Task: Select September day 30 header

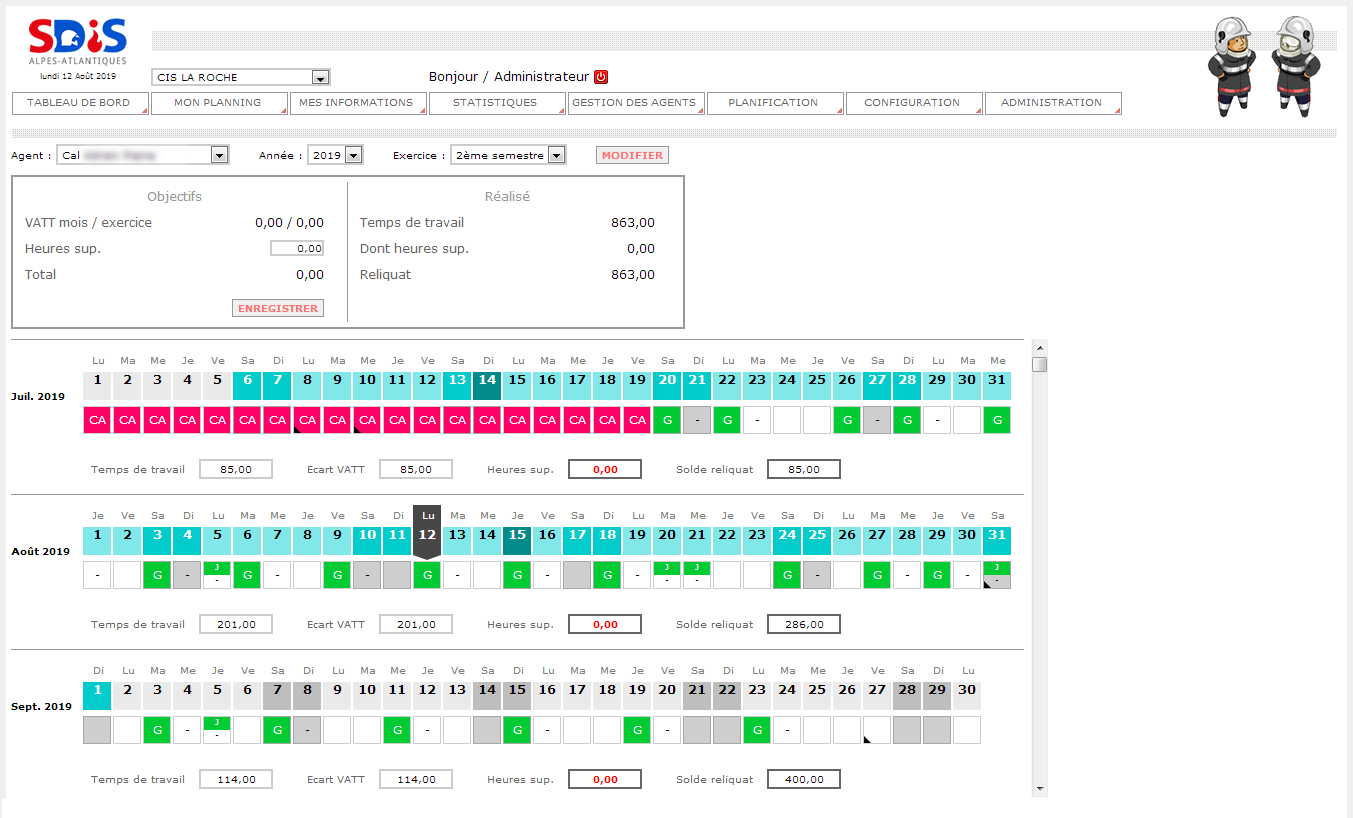Action: click(x=967, y=695)
